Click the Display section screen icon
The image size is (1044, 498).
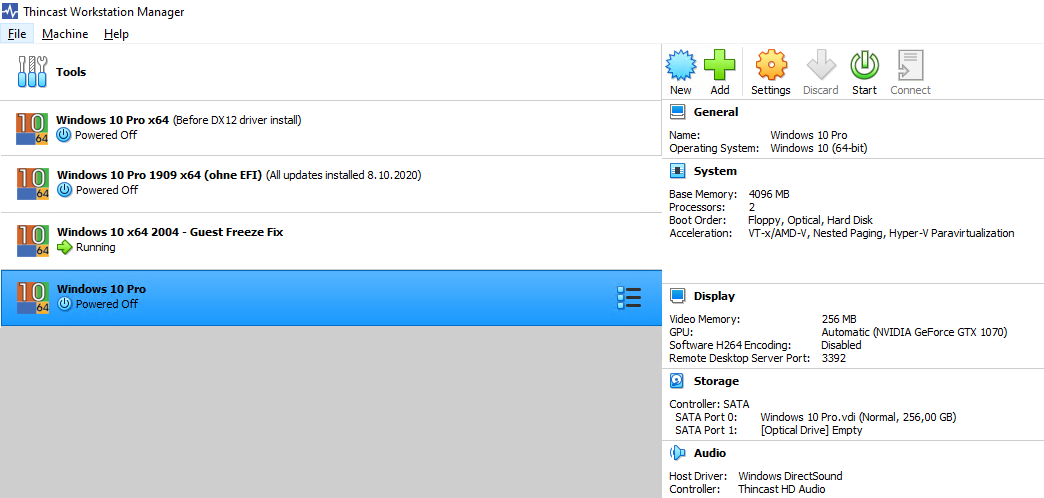pos(677,296)
